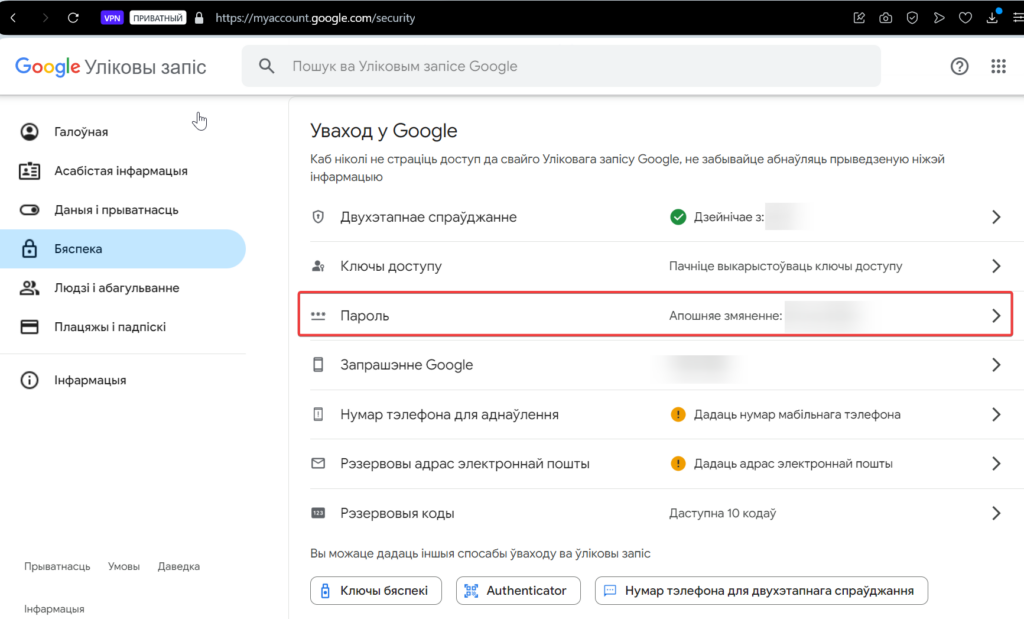Click the orange warning icon for backup email
The image size is (1024, 619).
point(678,464)
